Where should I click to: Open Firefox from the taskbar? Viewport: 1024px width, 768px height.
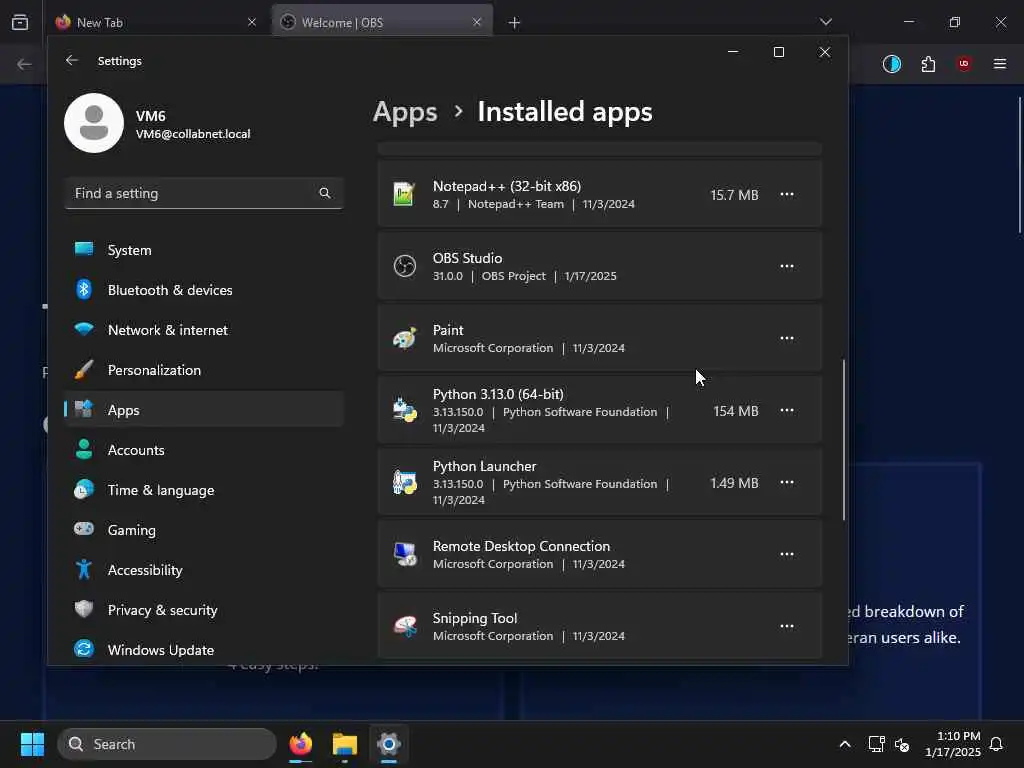[300, 744]
